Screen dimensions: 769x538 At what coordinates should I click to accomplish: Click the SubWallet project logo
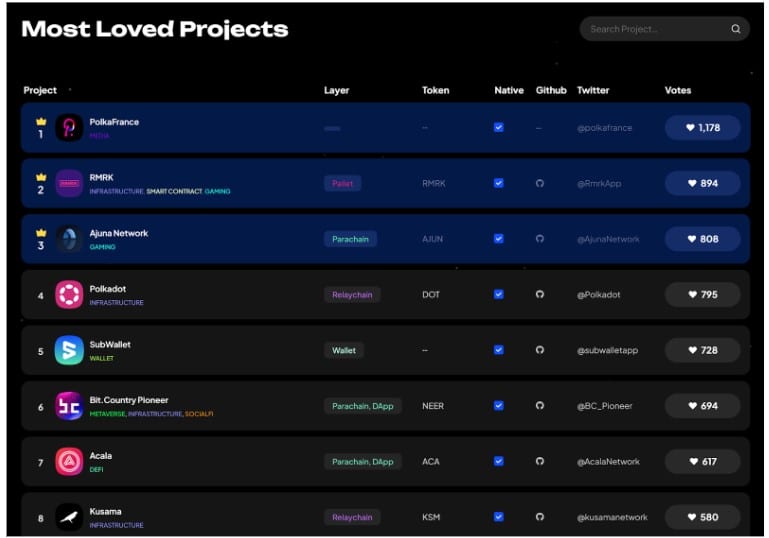tap(69, 350)
